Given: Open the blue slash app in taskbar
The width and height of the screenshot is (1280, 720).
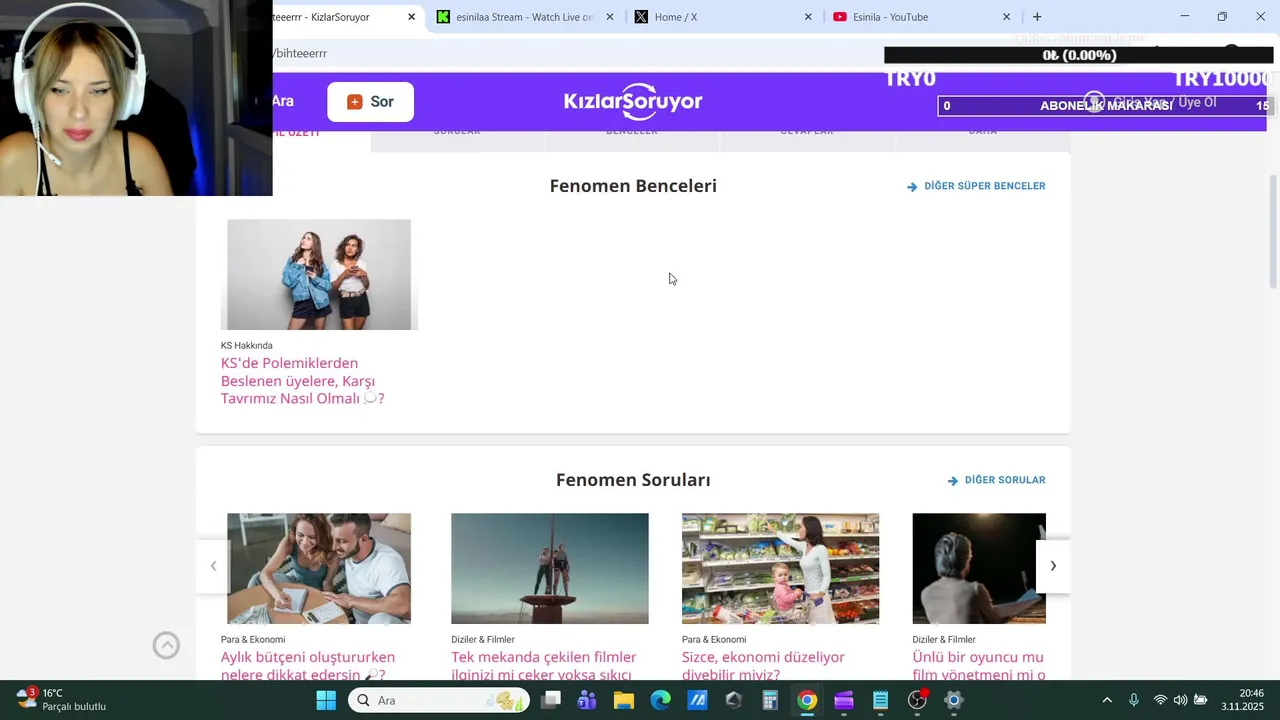Looking at the screenshot, I should [x=697, y=700].
